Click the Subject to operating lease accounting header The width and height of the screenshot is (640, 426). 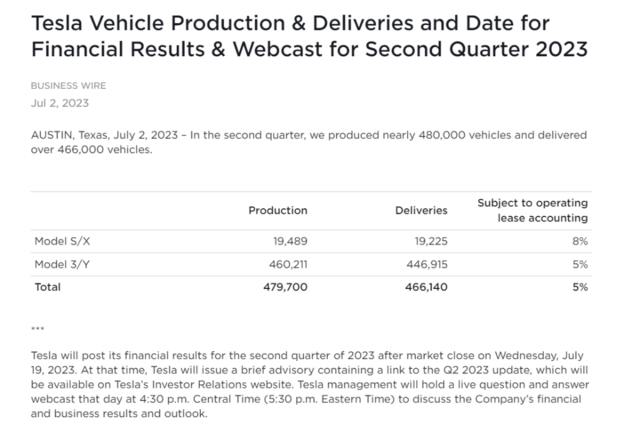[532, 210]
